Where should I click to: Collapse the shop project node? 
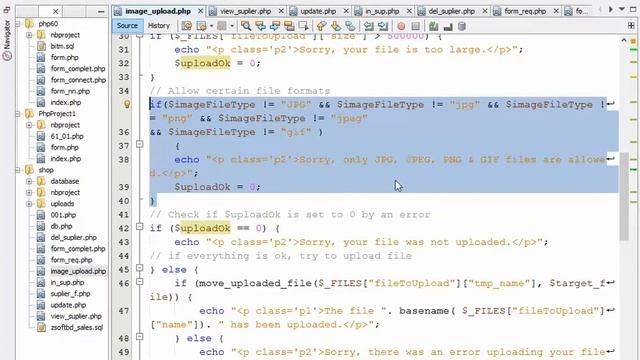click(x=18, y=170)
